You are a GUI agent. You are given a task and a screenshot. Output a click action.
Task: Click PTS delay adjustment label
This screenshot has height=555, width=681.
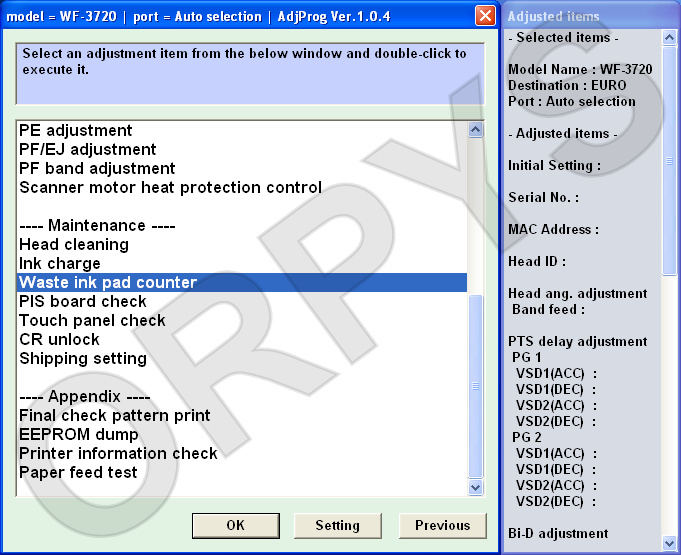pyautogui.click(x=578, y=341)
